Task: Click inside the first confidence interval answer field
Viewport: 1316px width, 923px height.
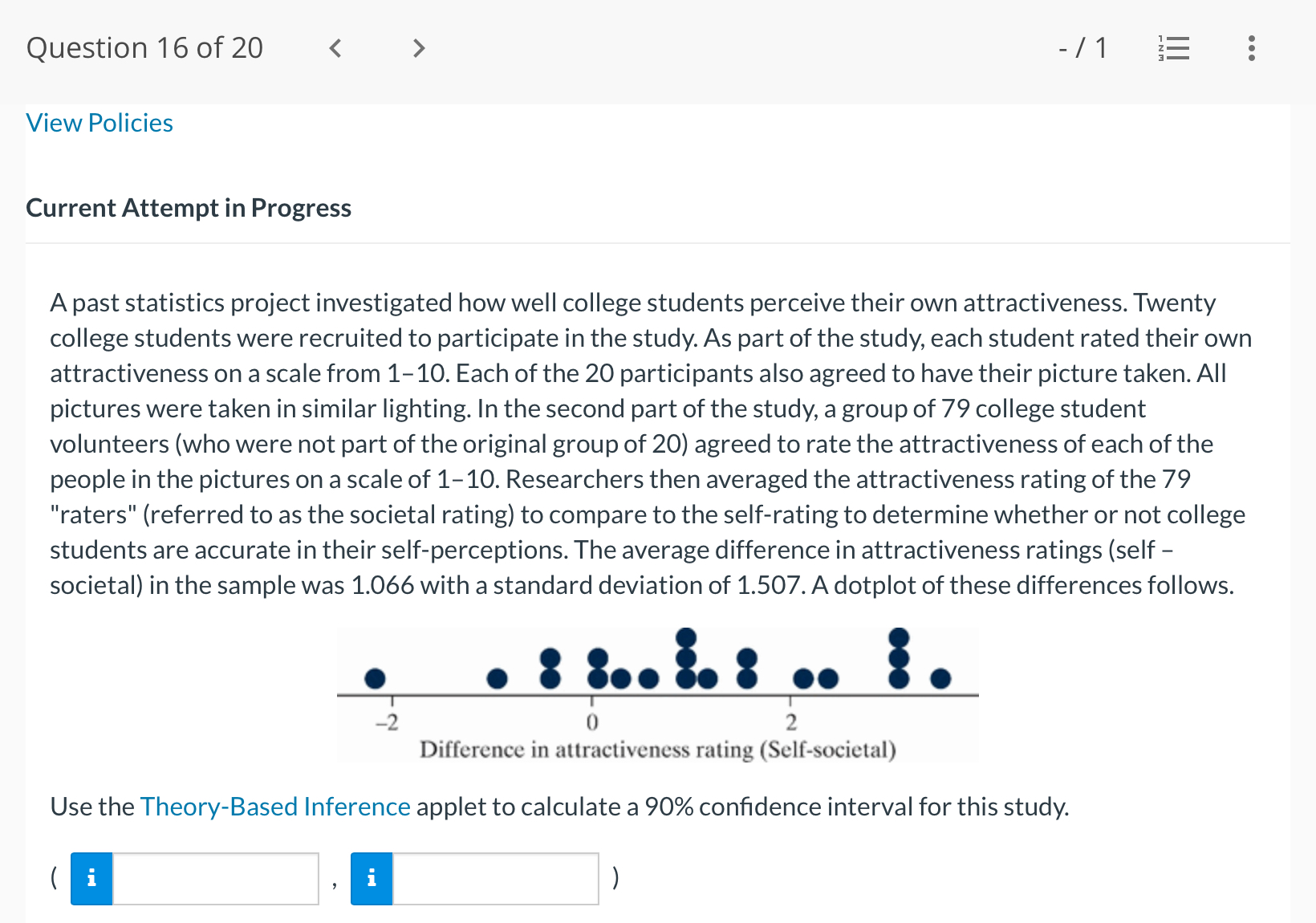Action: [215, 879]
